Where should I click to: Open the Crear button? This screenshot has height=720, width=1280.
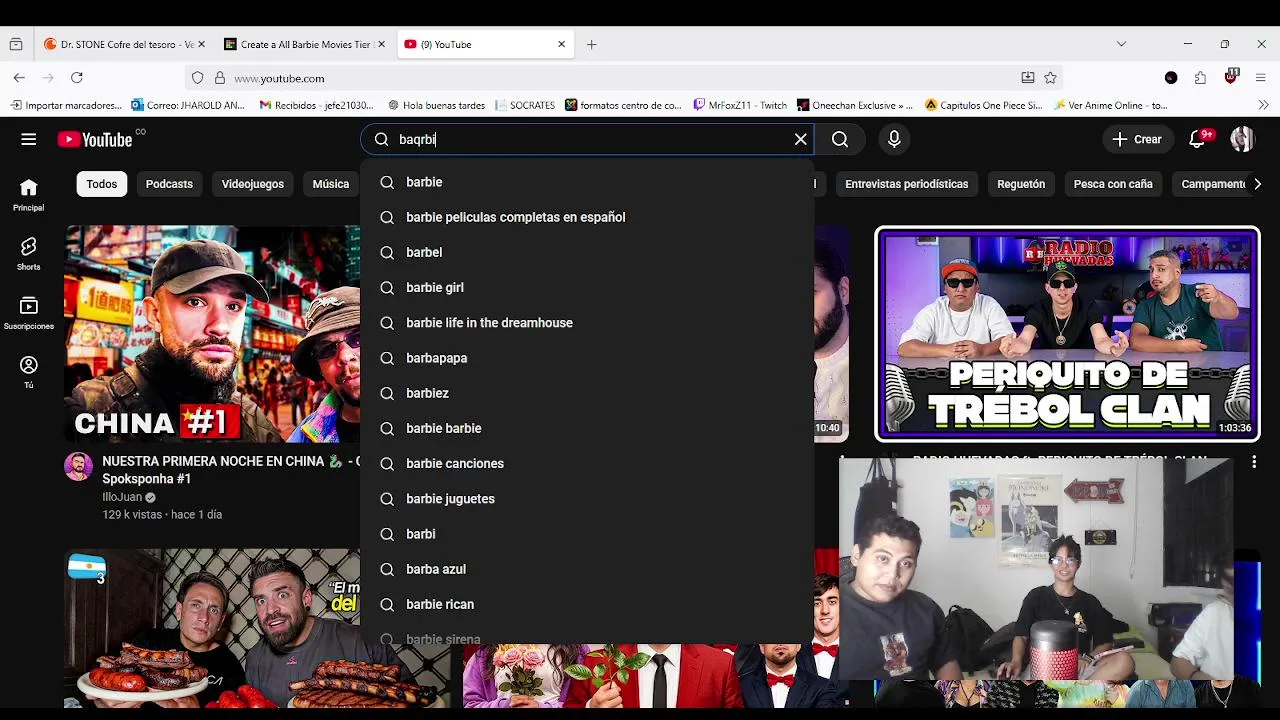pyautogui.click(x=1137, y=140)
